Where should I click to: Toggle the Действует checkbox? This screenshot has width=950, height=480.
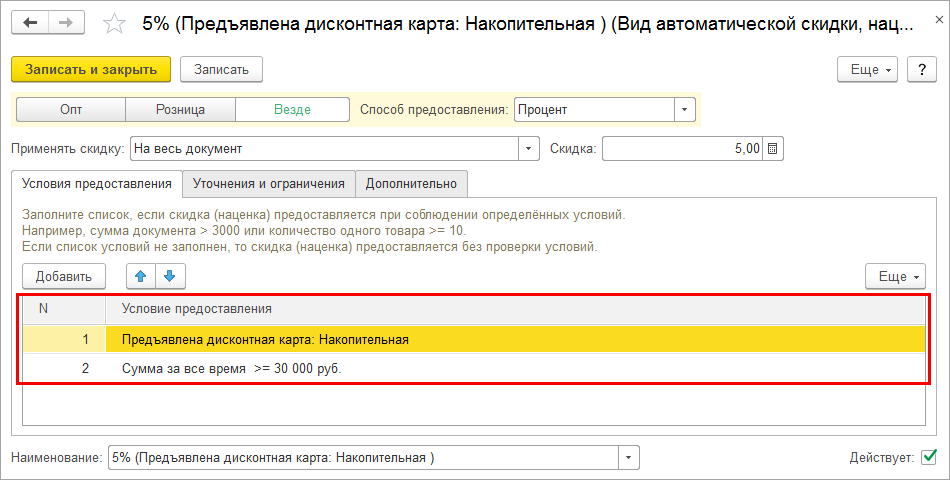(x=928, y=458)
